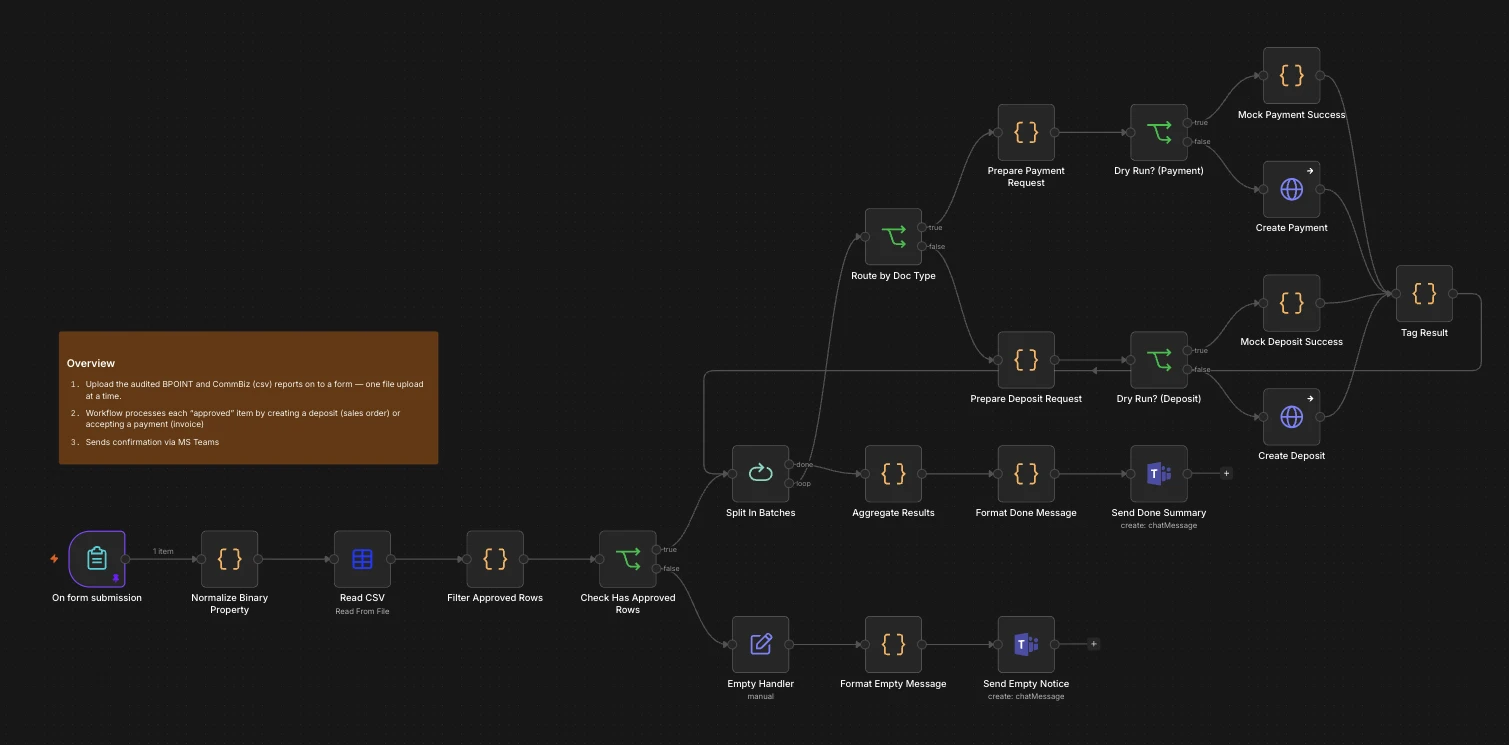
Task: Click false output of Check Has Approved Rows
Action: pos(656,568)
